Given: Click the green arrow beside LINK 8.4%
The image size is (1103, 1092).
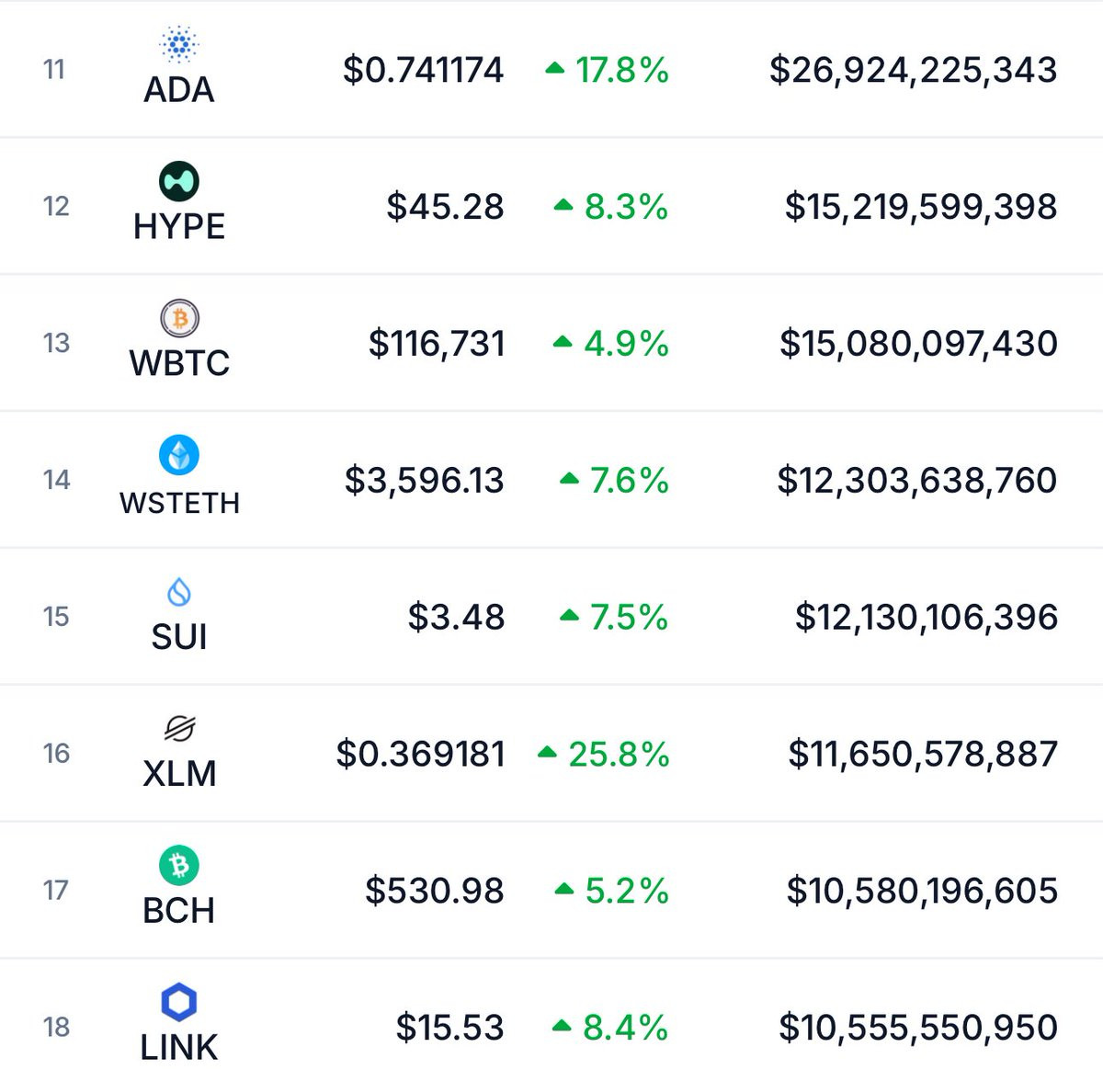Looking at the screenshot, I should point(562,1026).
